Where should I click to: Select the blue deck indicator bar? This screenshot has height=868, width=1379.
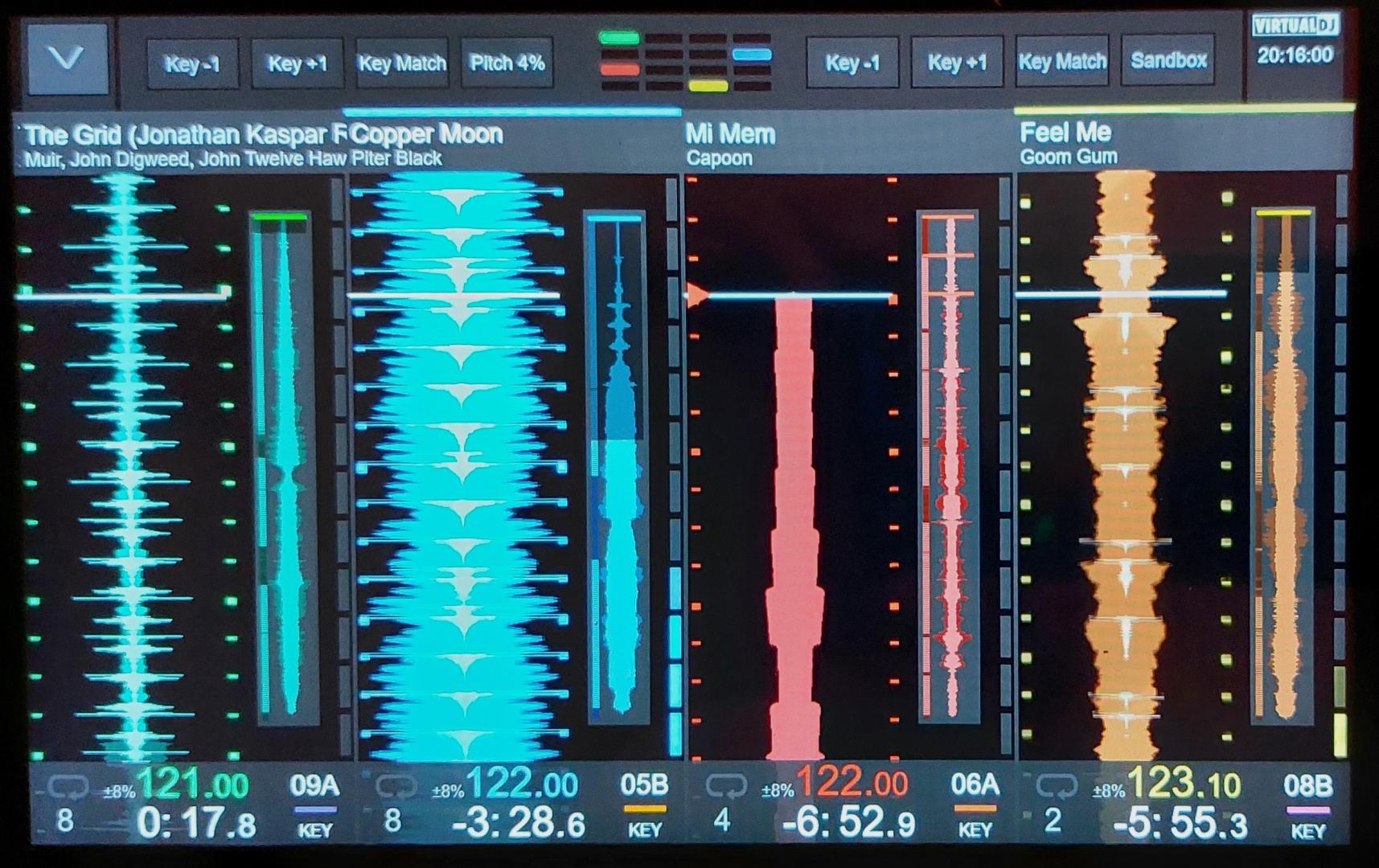pos(752,55)
